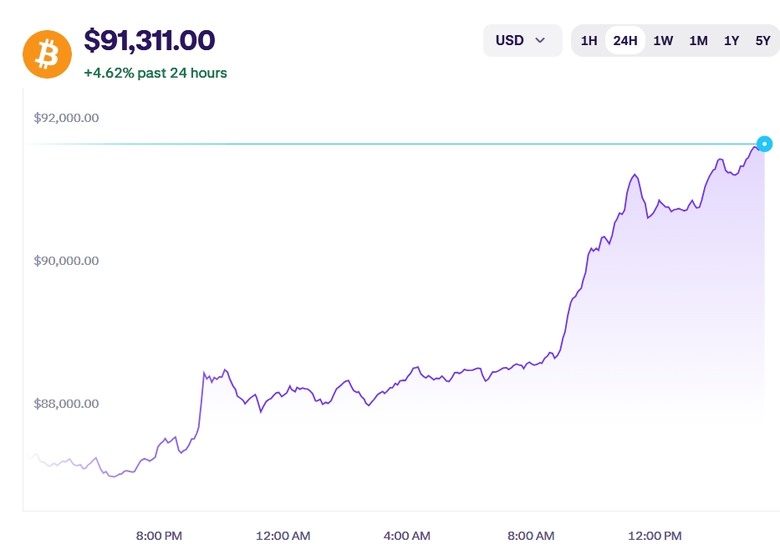The image size is (780, 560).
Task: Show the 1W price chart
Action: point(663,41)
